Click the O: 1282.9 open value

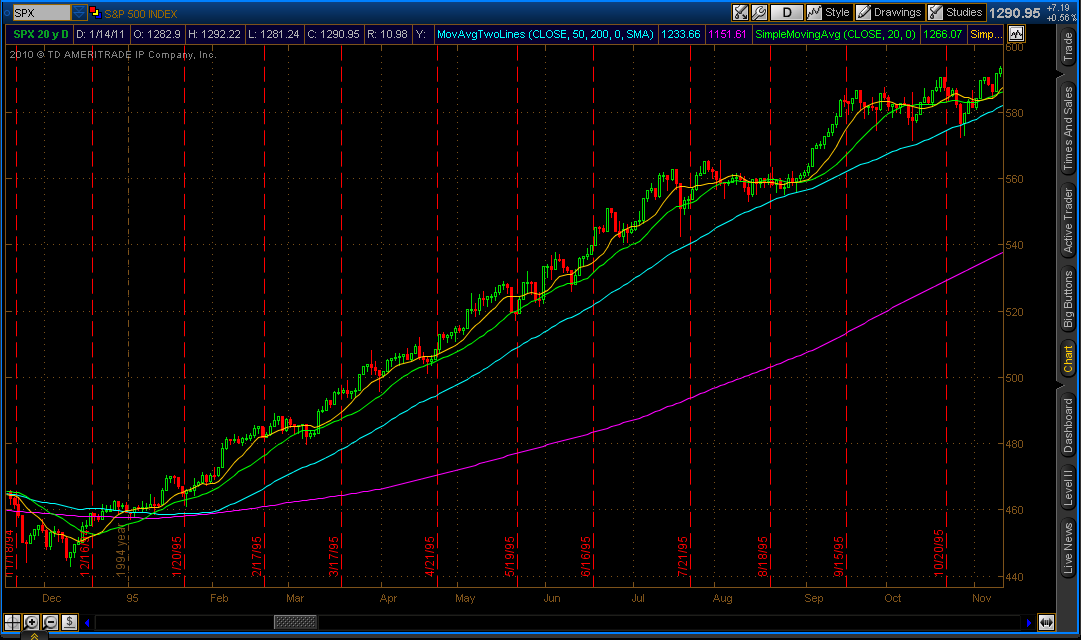coord(157,34)
